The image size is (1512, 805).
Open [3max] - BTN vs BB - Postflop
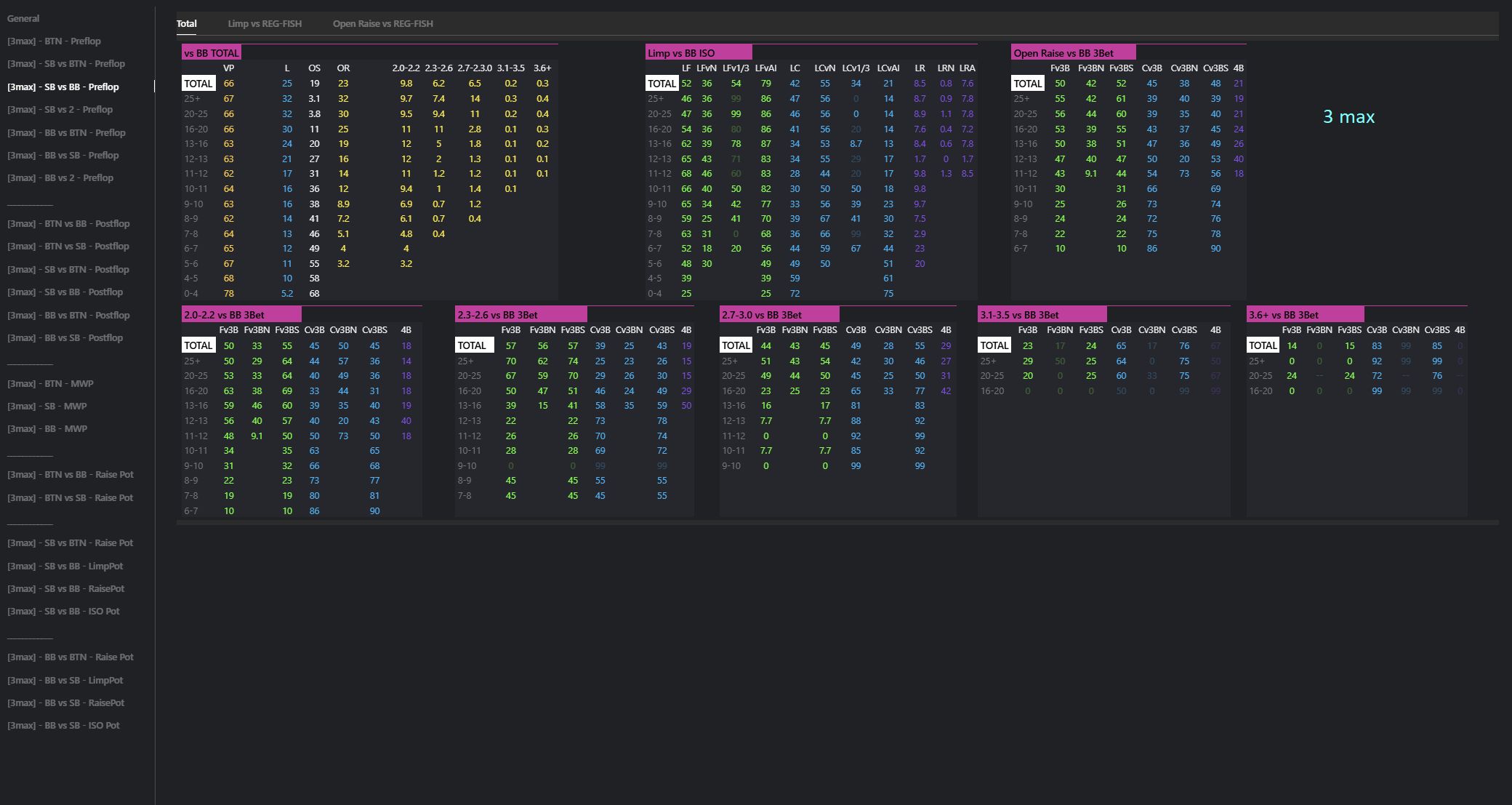(68, 224)
